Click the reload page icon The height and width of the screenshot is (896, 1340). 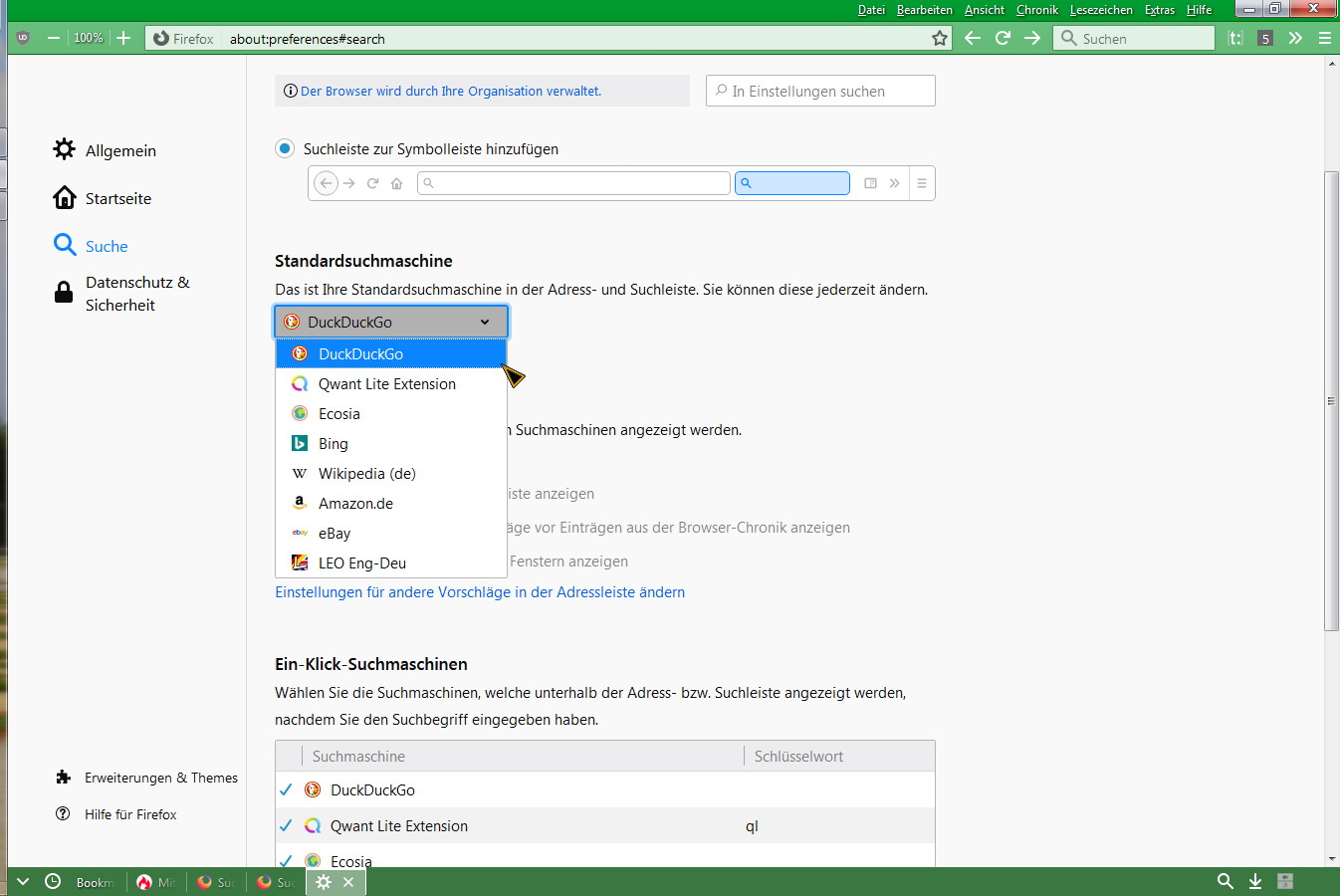[x=1003, y=39]
